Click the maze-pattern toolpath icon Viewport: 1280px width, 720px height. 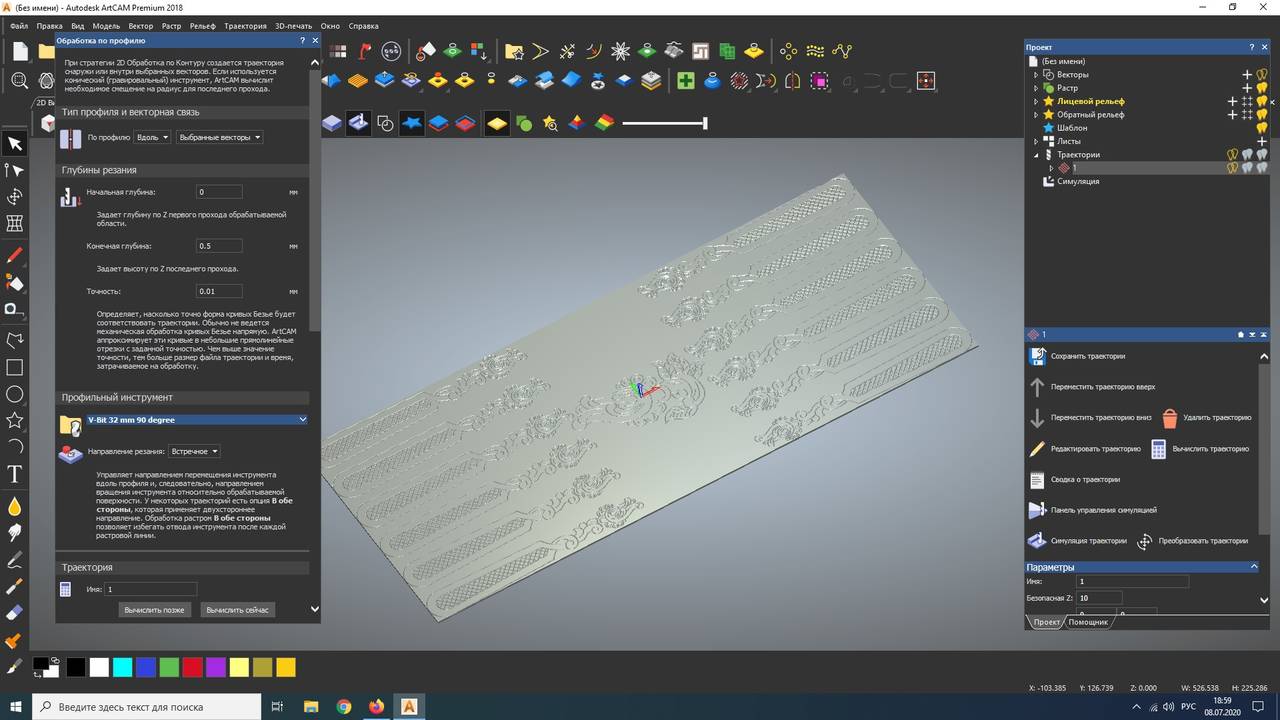(x=700, y=51)
